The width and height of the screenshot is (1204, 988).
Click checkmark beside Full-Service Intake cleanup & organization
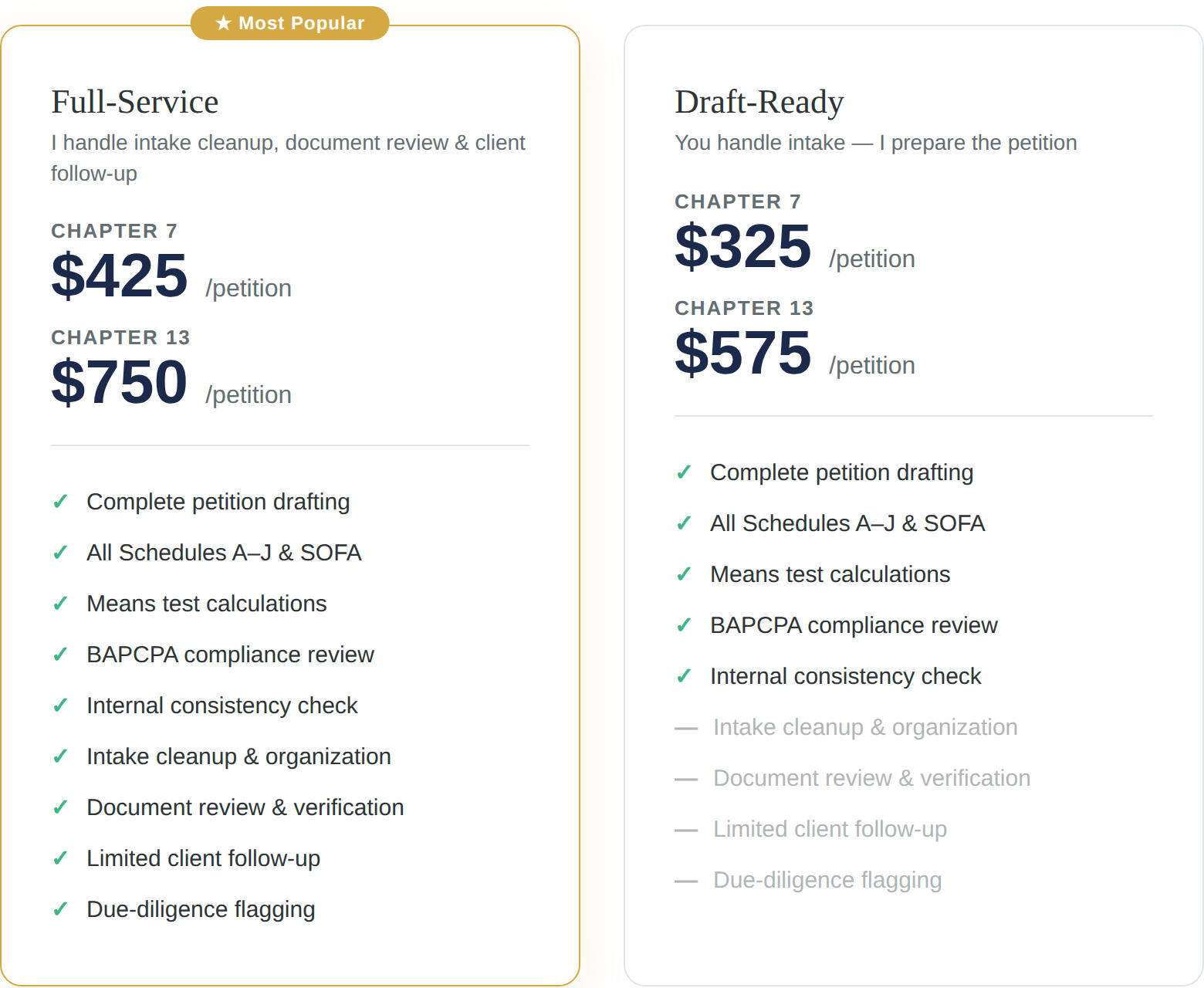[60, 756]
